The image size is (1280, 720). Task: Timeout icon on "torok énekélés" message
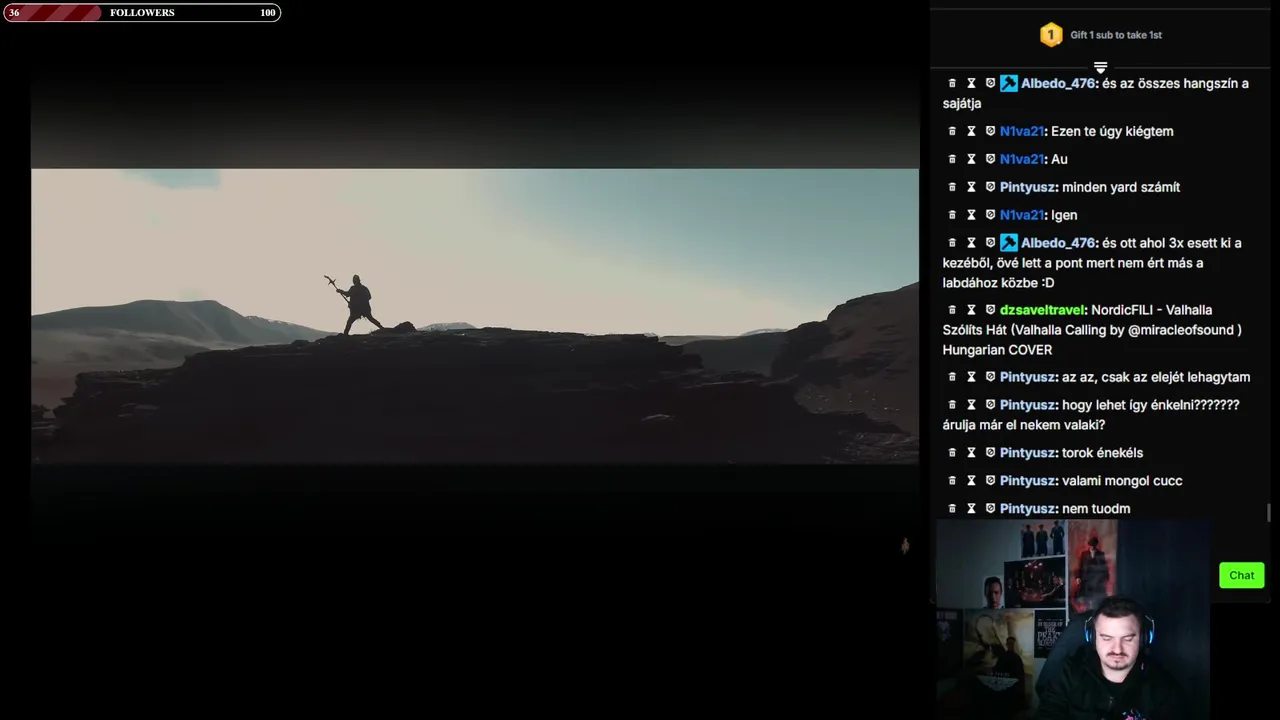971,453
